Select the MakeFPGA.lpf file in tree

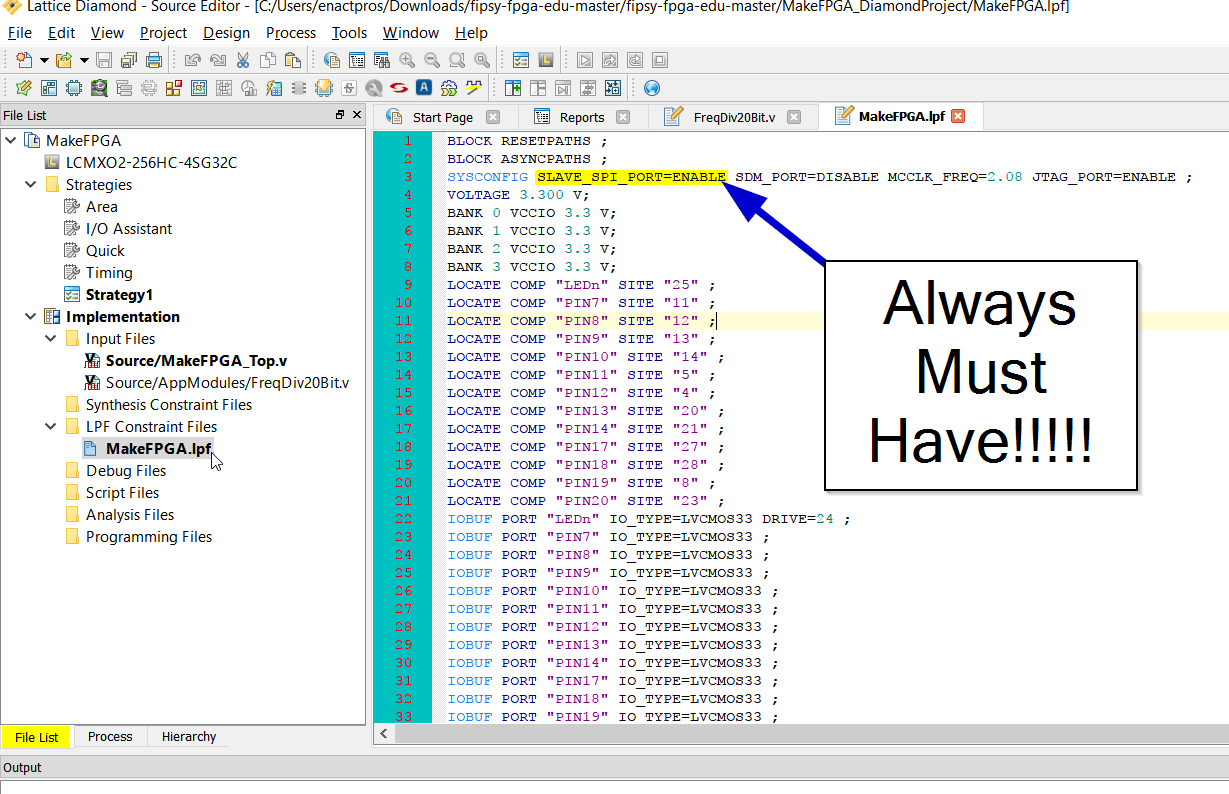tap(158, 449)
